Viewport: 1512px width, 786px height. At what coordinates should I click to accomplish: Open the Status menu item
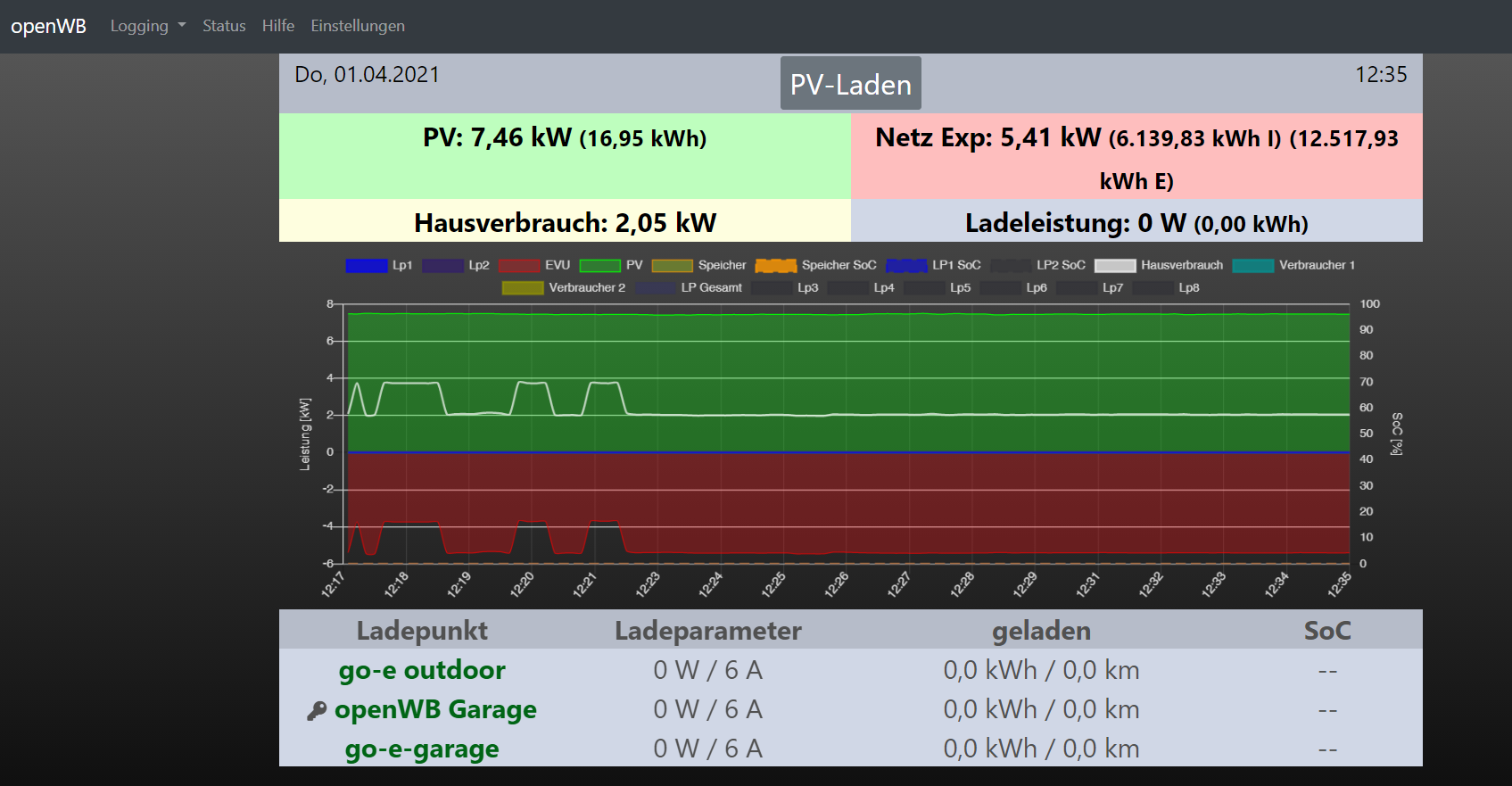coord(224,26)
